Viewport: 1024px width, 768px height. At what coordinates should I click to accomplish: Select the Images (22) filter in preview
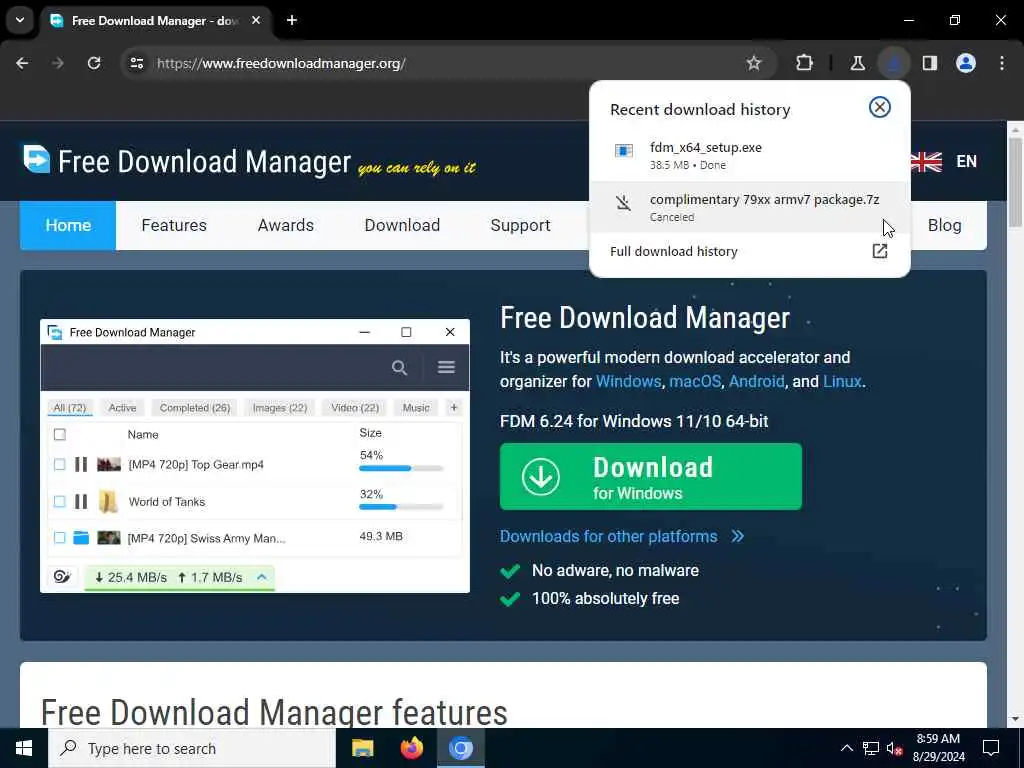[x=280, y=408]
